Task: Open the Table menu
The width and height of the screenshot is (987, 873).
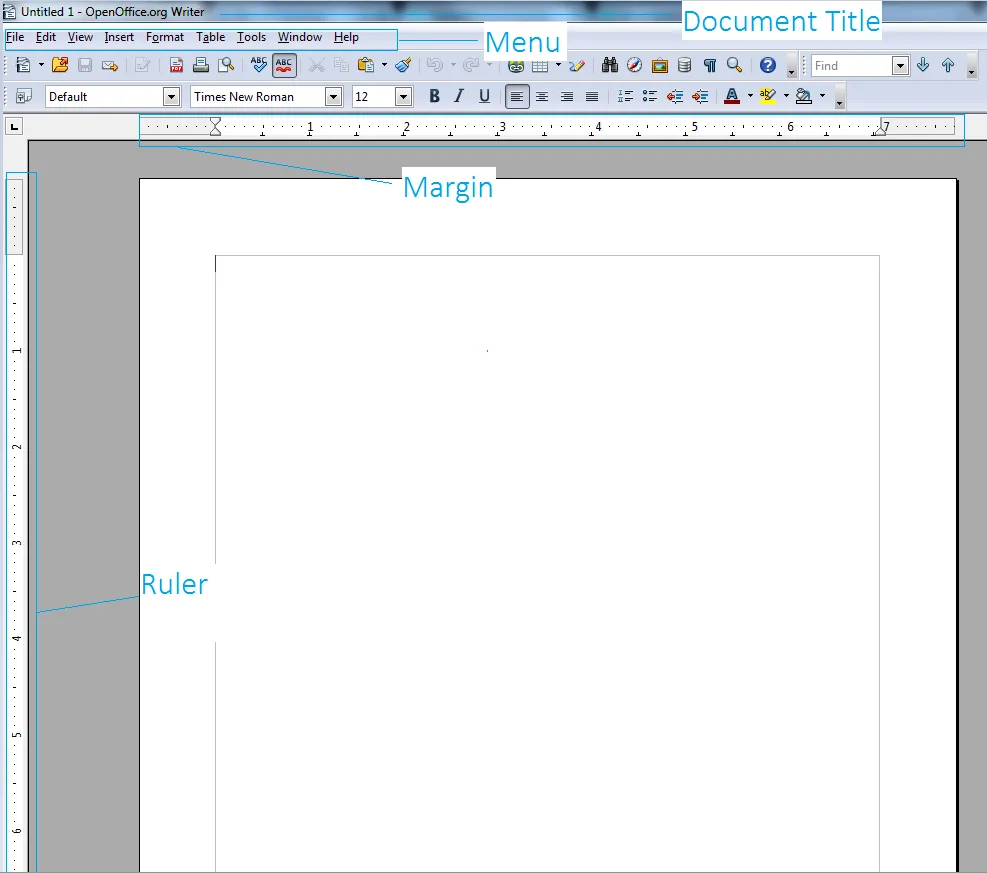Action: (210, 37)
